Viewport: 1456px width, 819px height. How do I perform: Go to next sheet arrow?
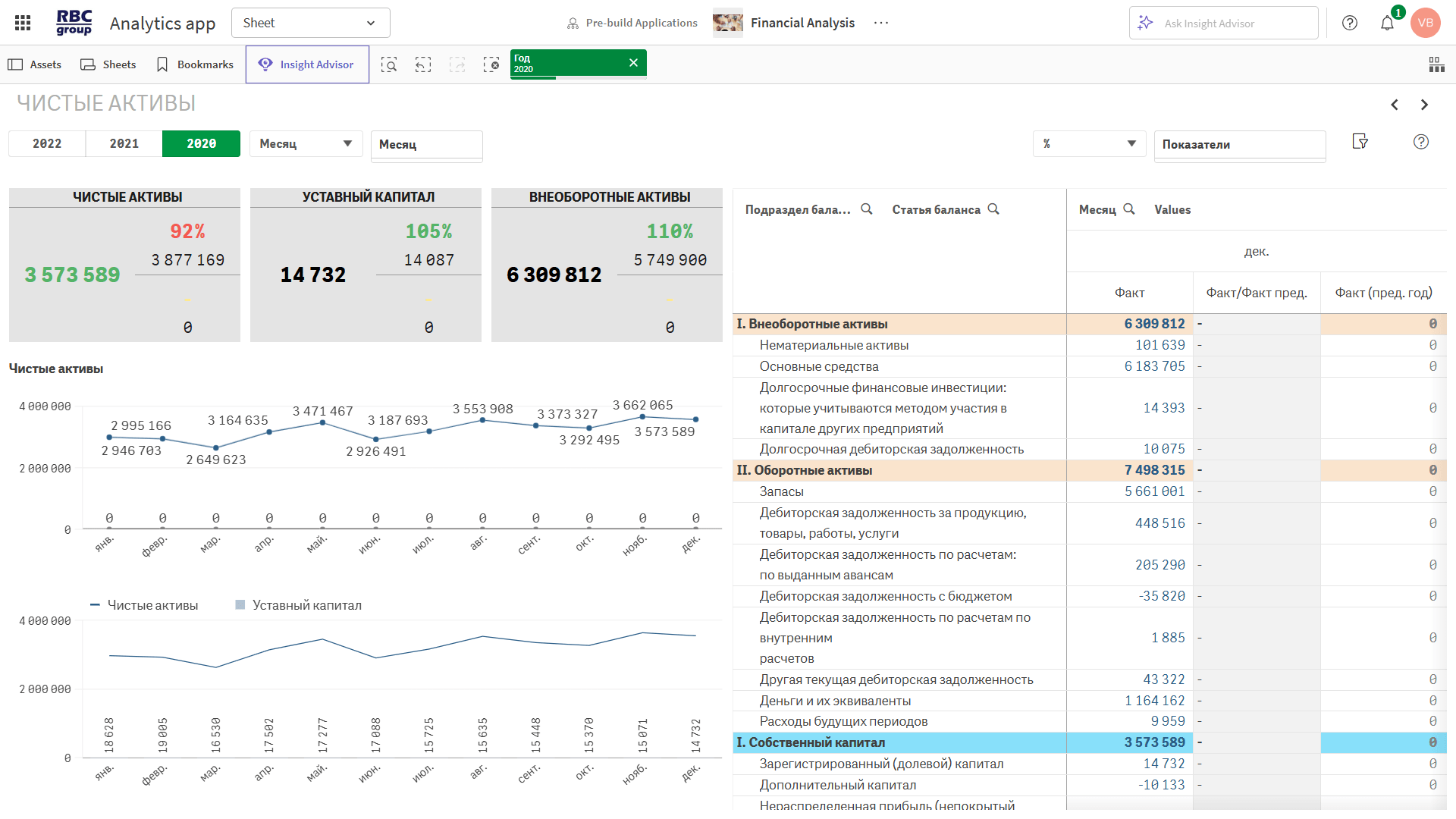click(x=1424, y=105)
